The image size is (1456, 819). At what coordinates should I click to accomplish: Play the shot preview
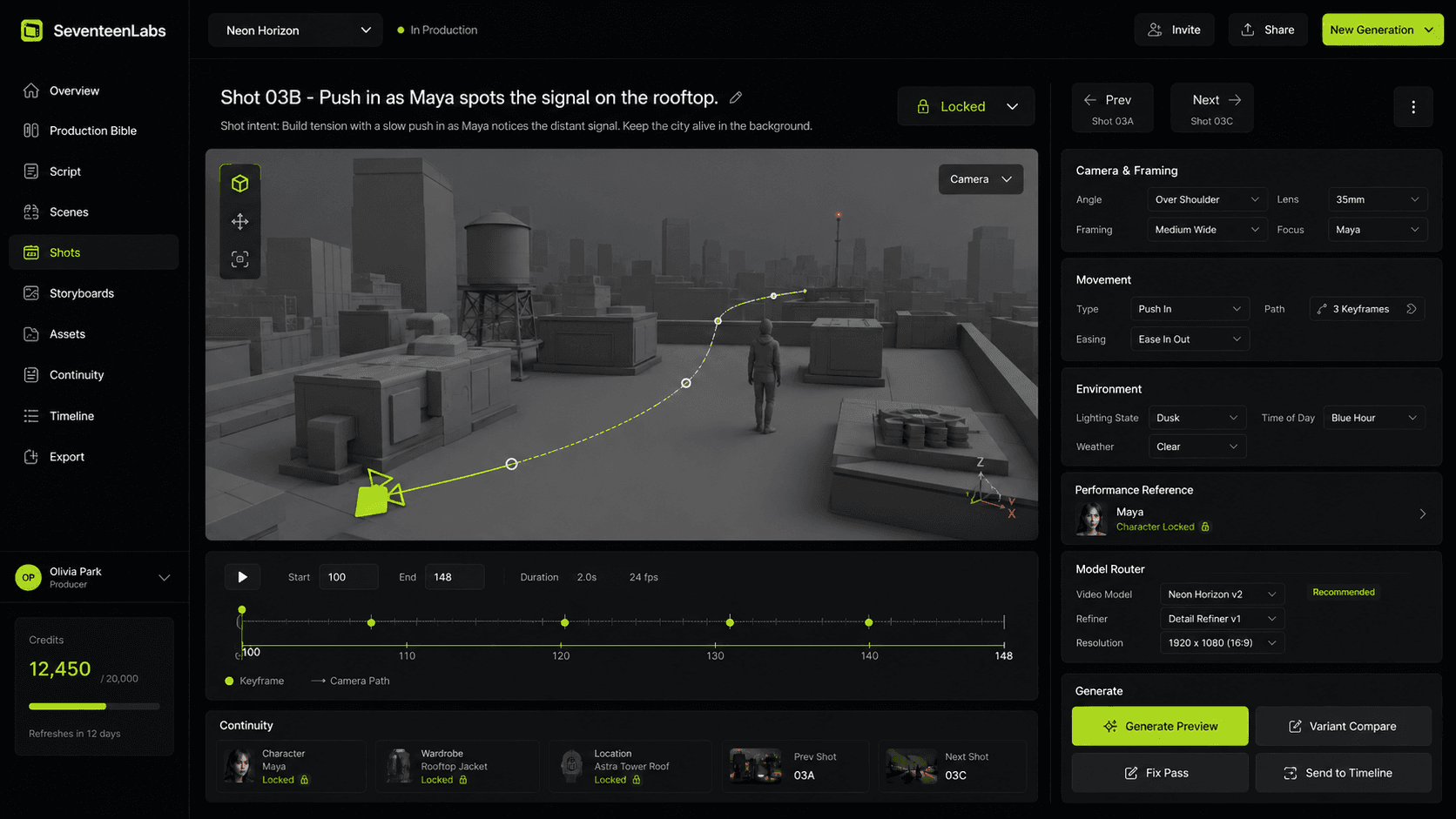click(x=242, y=577)
